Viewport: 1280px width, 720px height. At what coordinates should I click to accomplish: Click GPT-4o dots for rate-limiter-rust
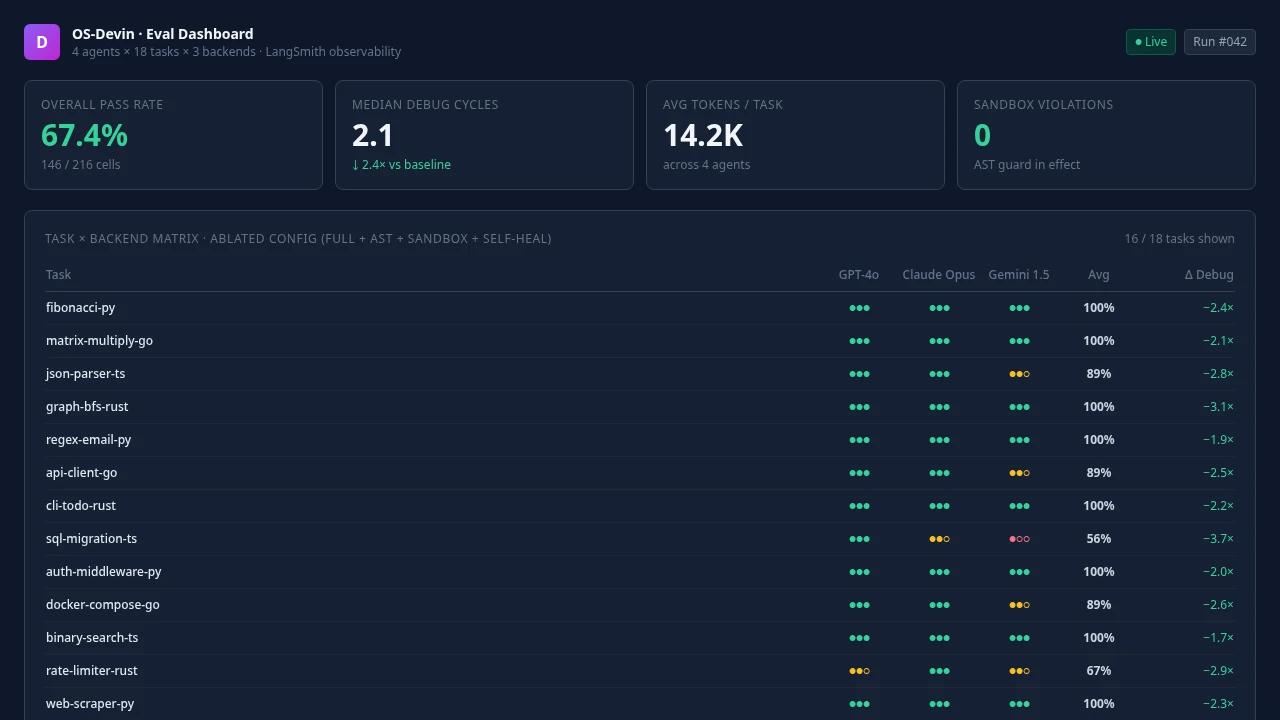(x=859, y=671)
